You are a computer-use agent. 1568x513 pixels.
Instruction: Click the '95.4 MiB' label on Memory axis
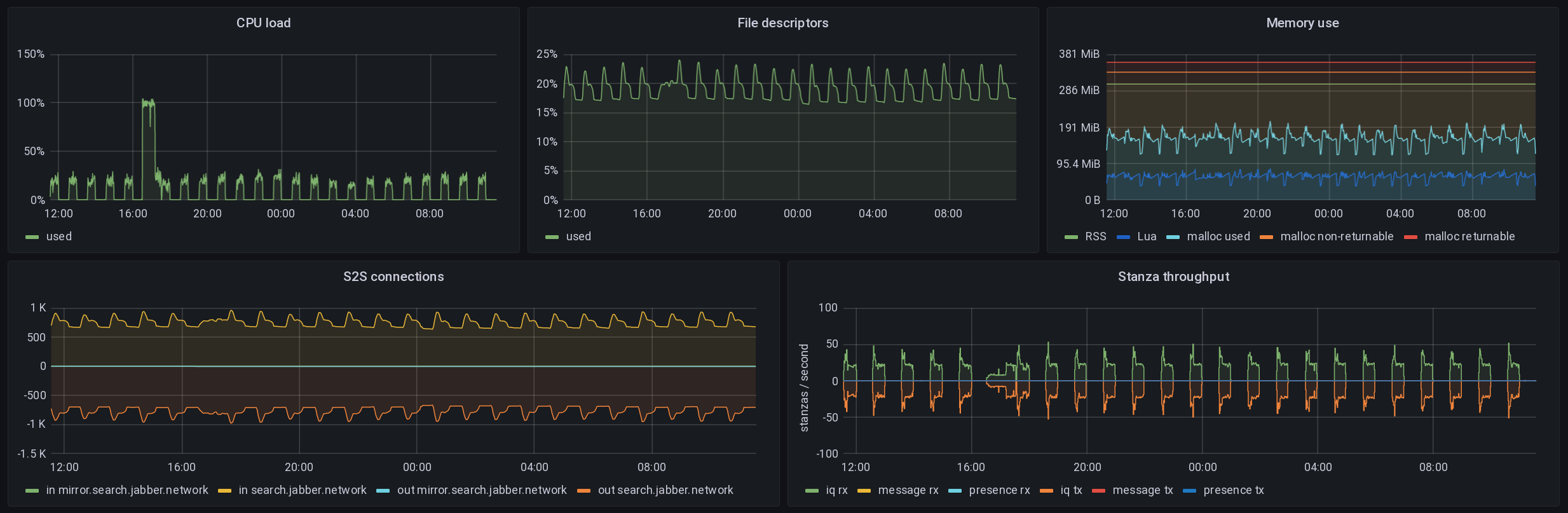coord(1078,164)
